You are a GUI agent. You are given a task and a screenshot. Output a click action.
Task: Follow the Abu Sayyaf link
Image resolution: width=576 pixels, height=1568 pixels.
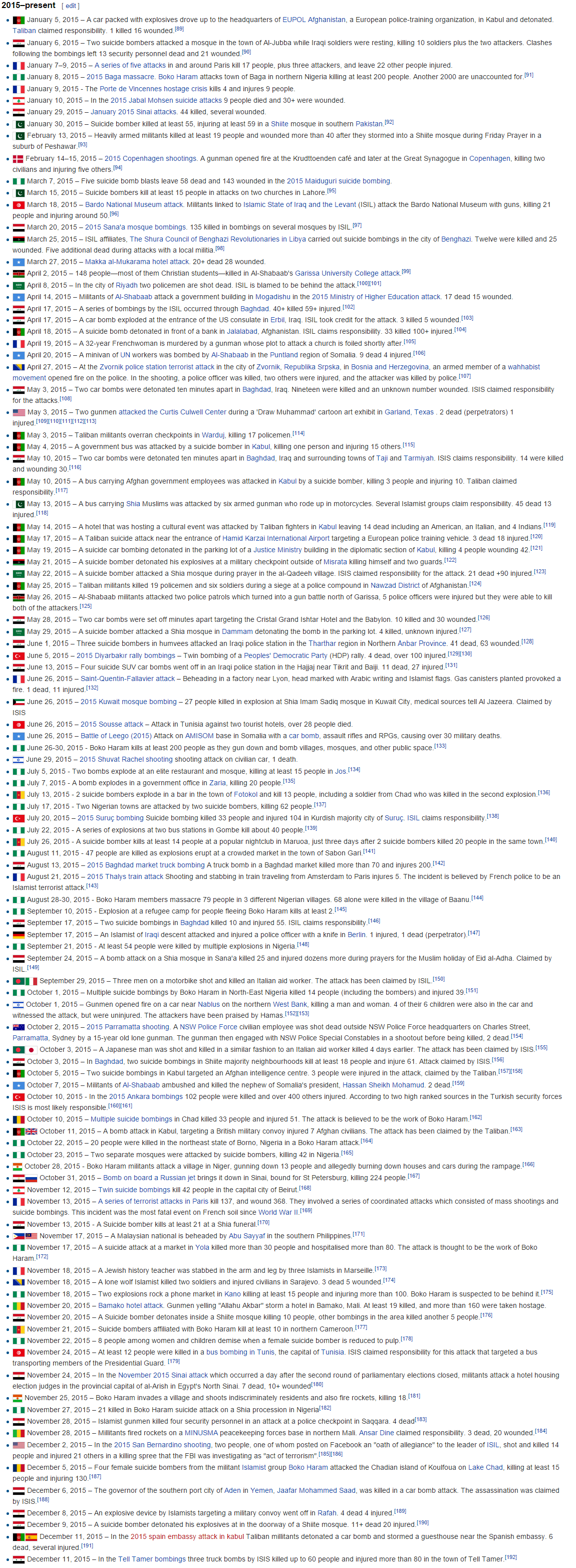[x=247, y=1236]
